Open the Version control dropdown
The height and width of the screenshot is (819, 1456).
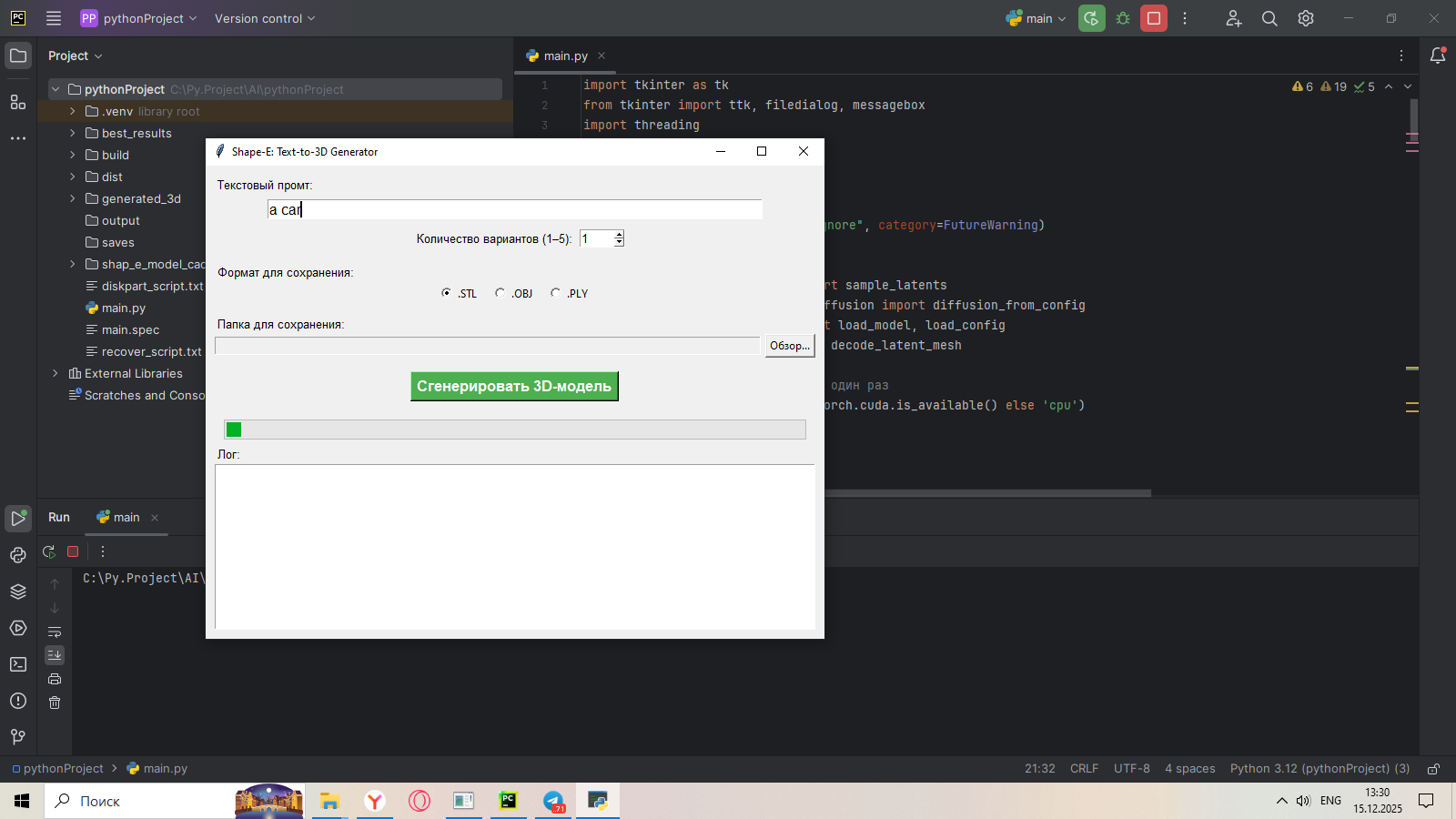click(264, 18)
